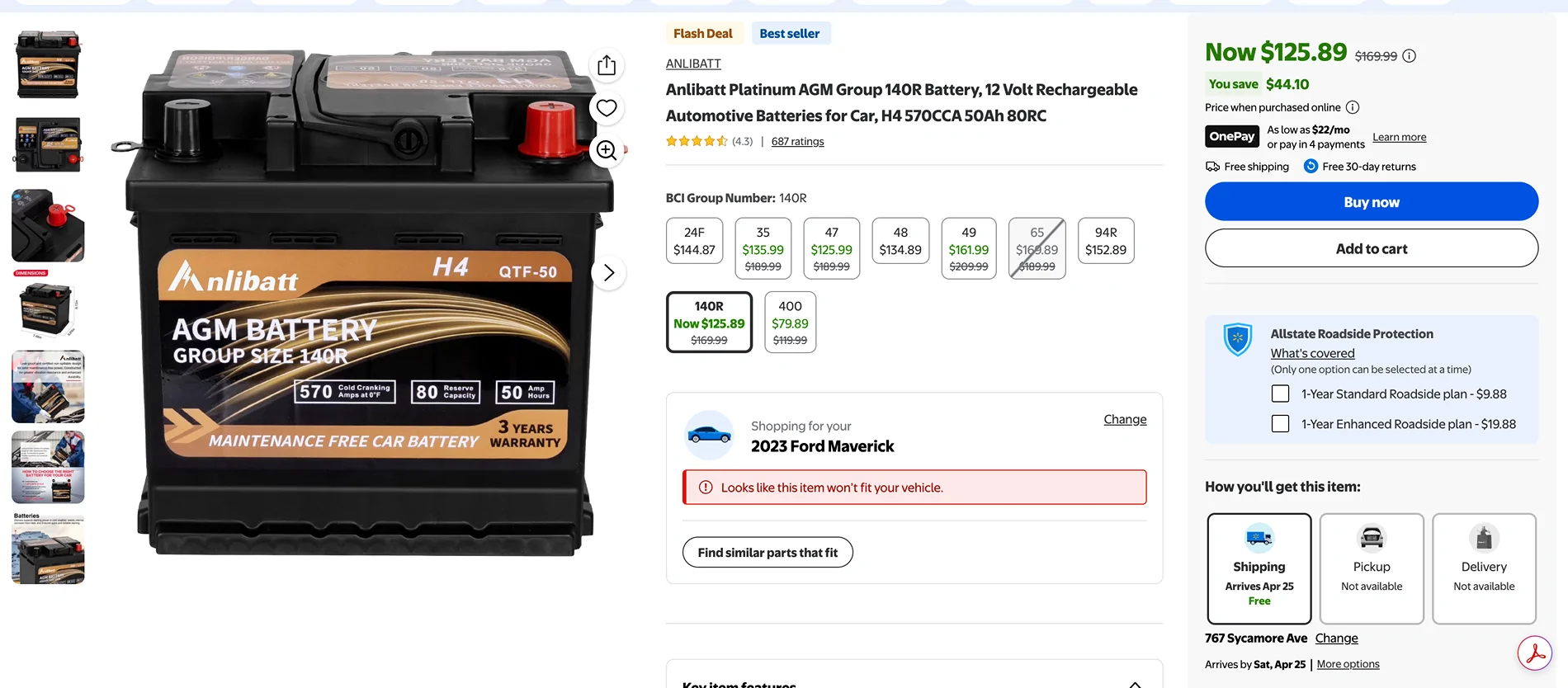The height and width of the screenshot is (688, 1568).
Task: Click the Add to cart button
Action: click(1372, 248)
